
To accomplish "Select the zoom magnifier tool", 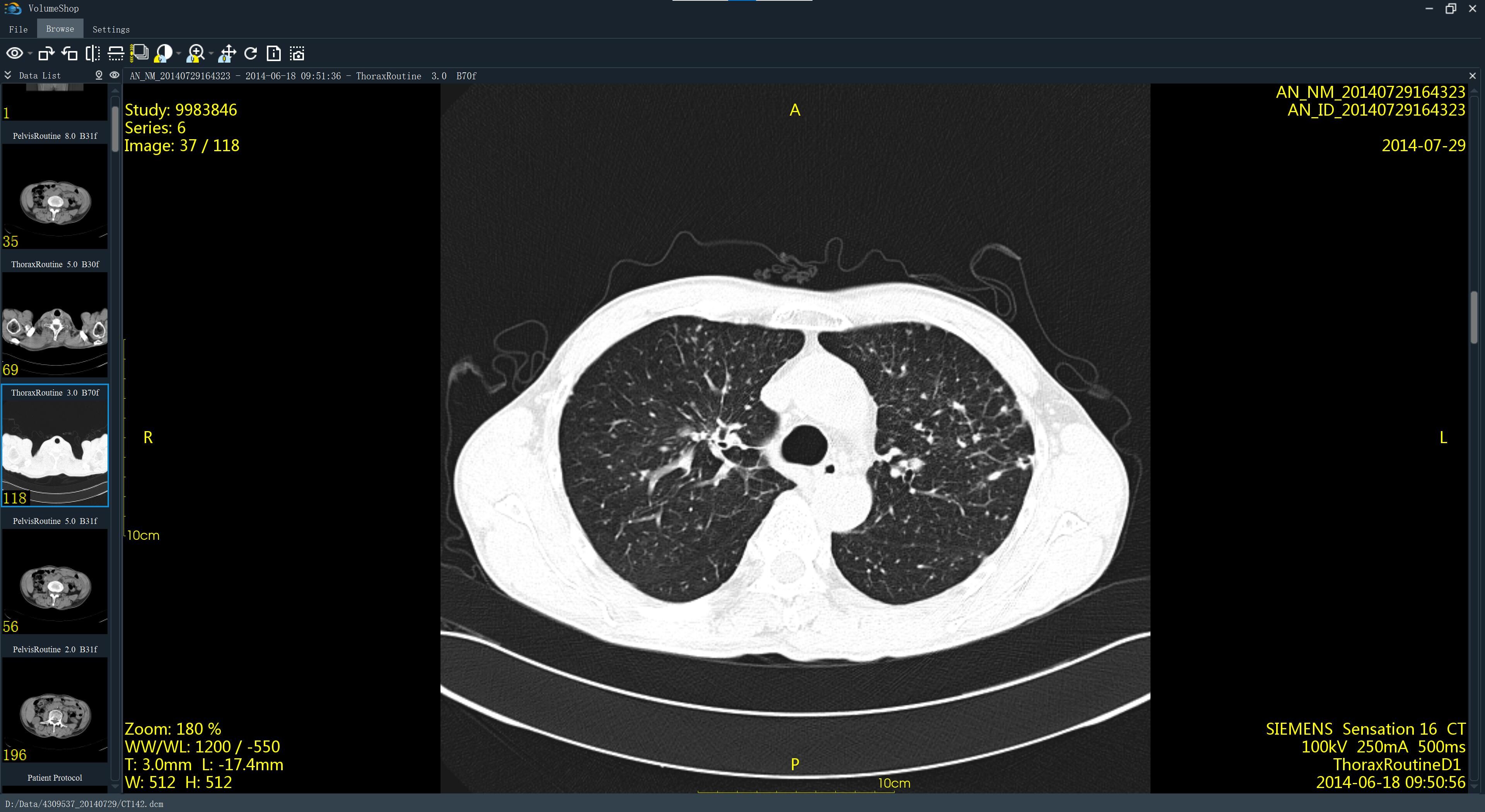I will point(196,54).
